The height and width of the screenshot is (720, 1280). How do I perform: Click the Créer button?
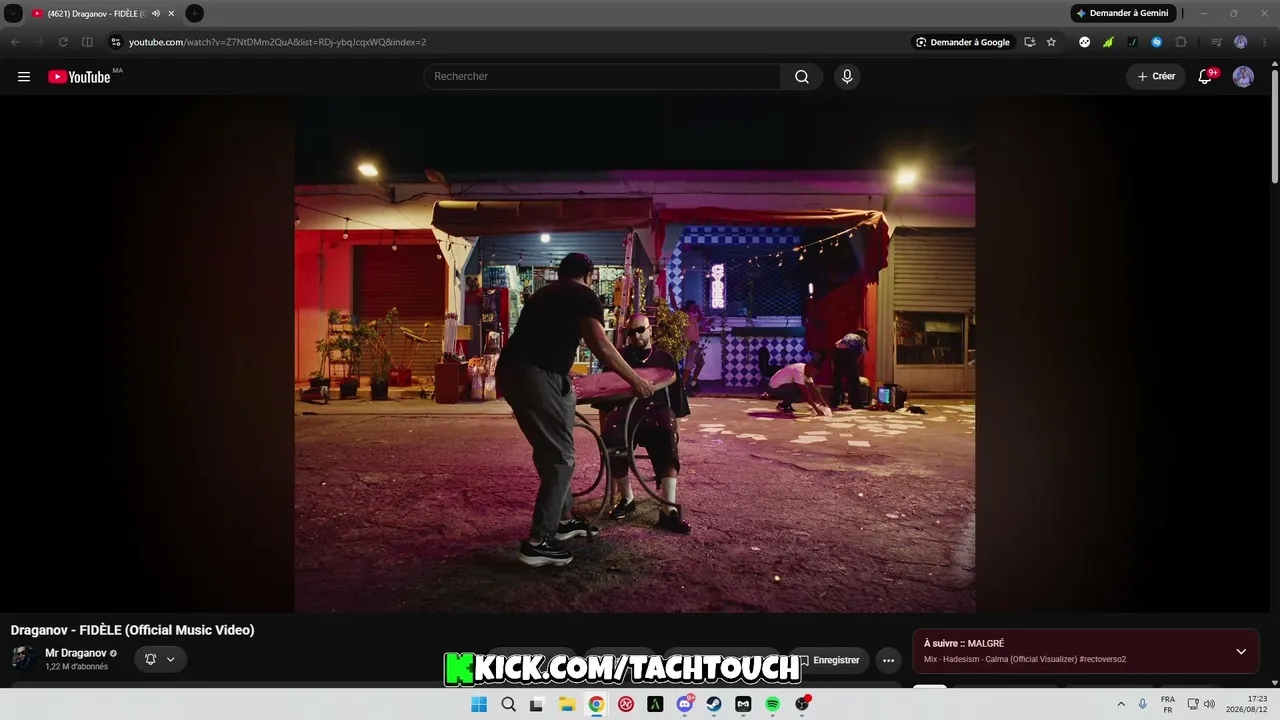pos(1156,77)
